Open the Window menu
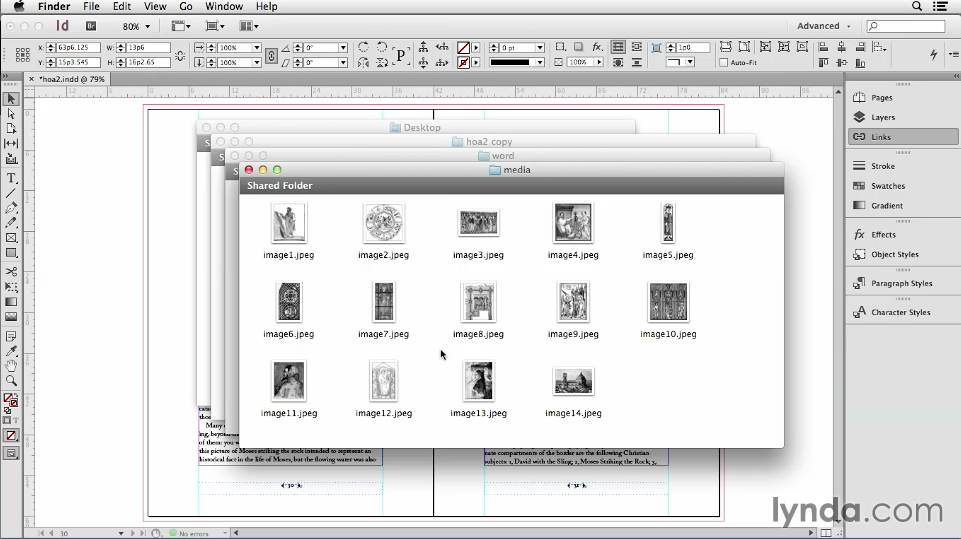Viewport: 961px width, 539px height. [x=224, y=6]
